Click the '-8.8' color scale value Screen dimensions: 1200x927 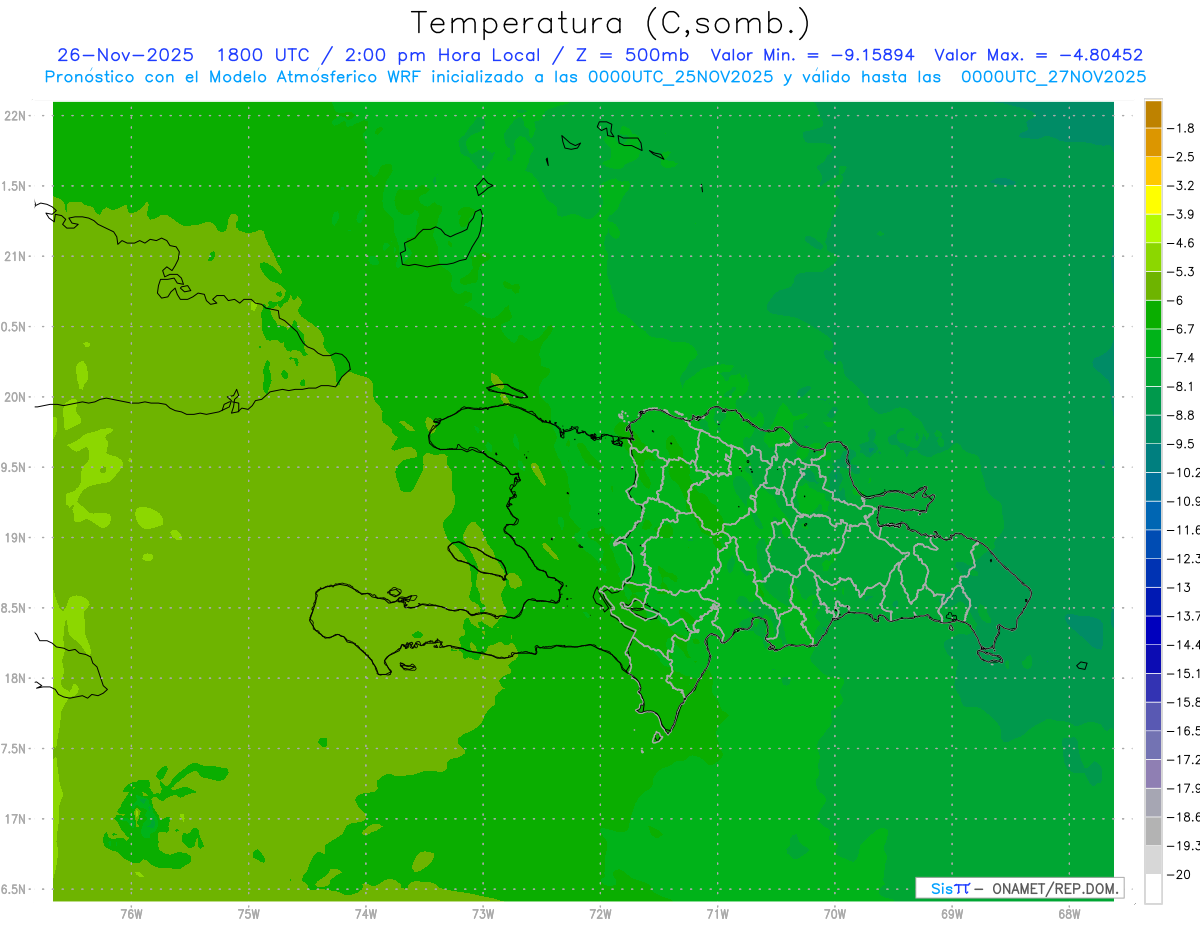pyautogui.click(x=1182, y=415)
